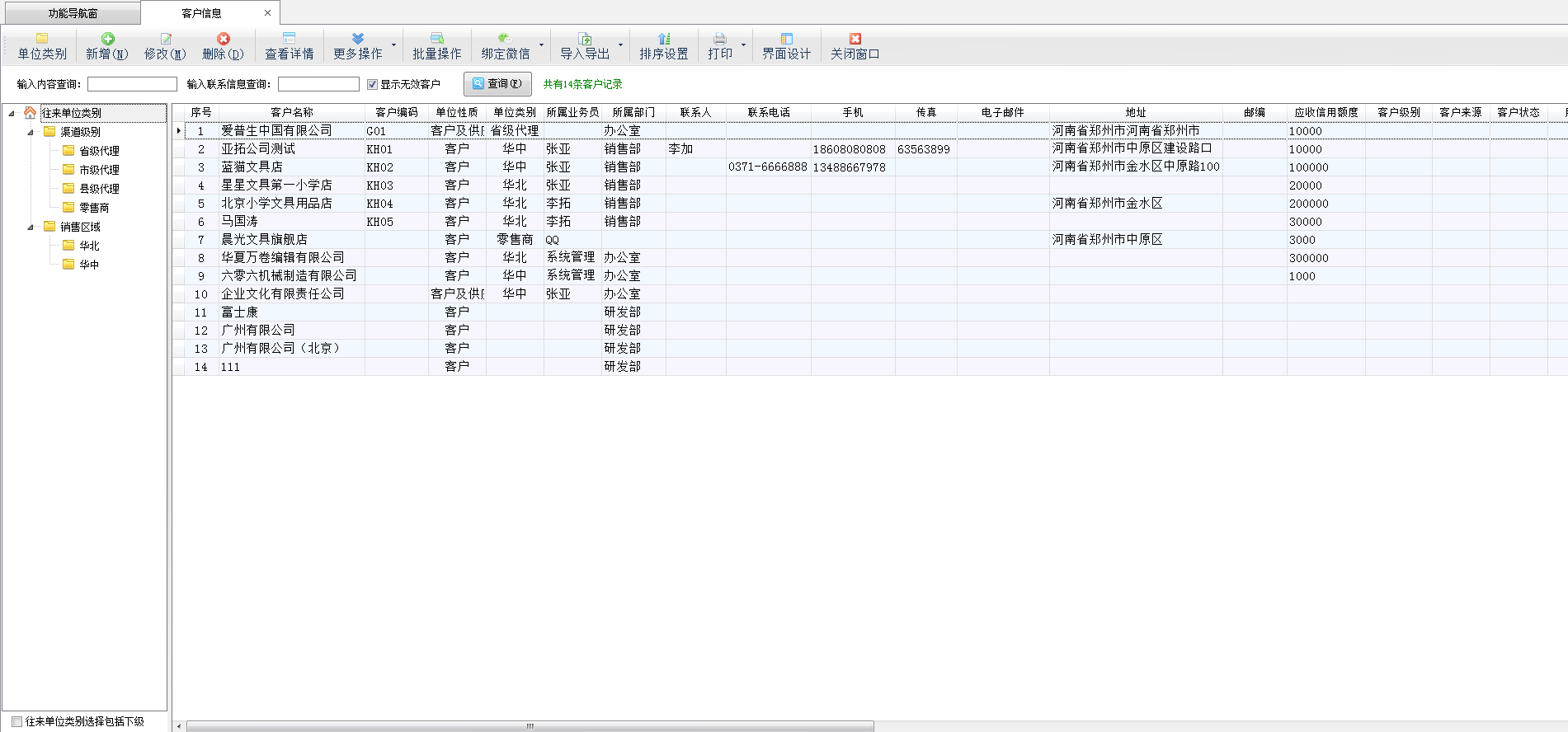Open the 打印 dropdown arrow
1568x732 pixels.
743,45
